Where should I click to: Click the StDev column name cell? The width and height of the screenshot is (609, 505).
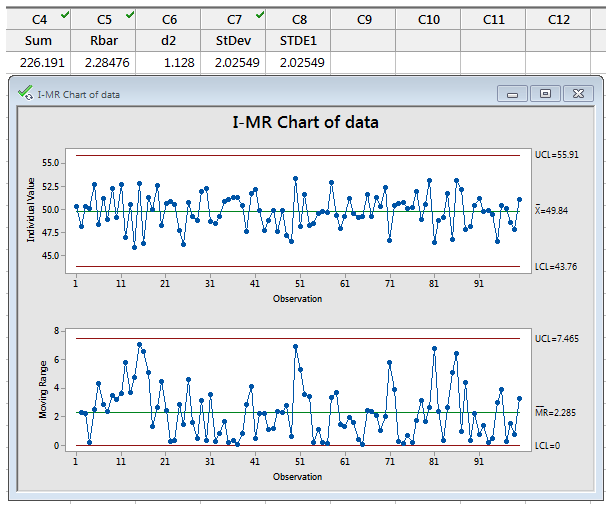point(234,41)
